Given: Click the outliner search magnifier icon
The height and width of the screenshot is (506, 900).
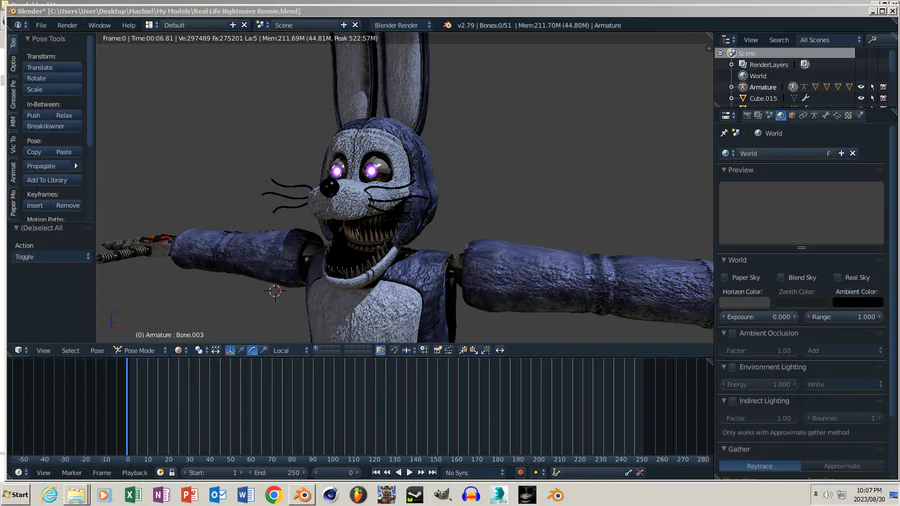Looking at the screenshot, I should point(872,40).
